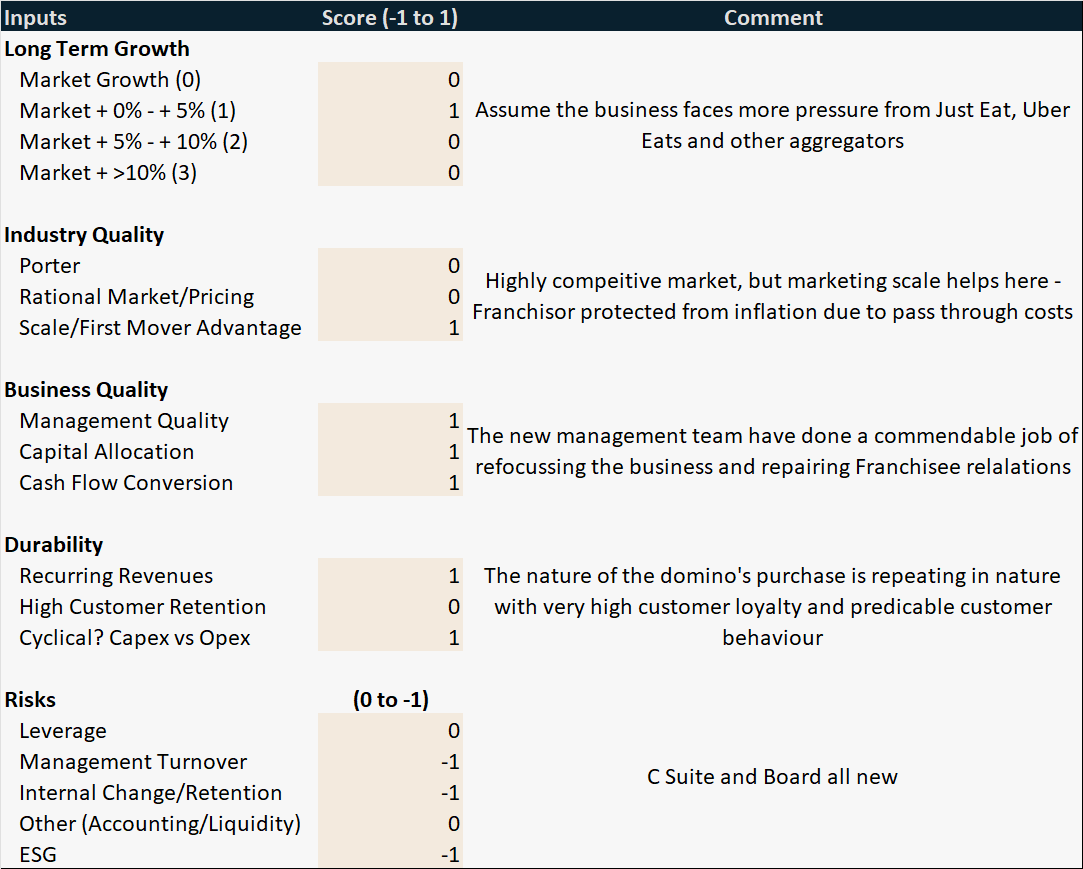Select the Cash Flow Conversion score cell
The width and height of the screenshot is (1083, 869).
(x=390, y=483)
